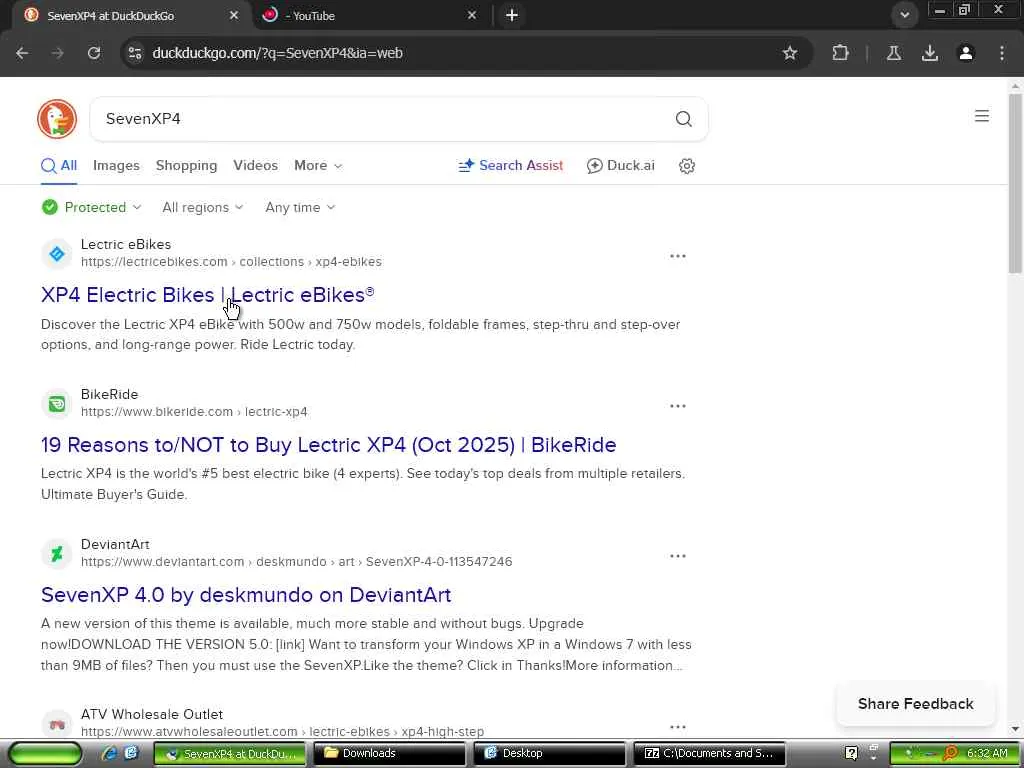Open the search settings gear icon

[686, 166]
